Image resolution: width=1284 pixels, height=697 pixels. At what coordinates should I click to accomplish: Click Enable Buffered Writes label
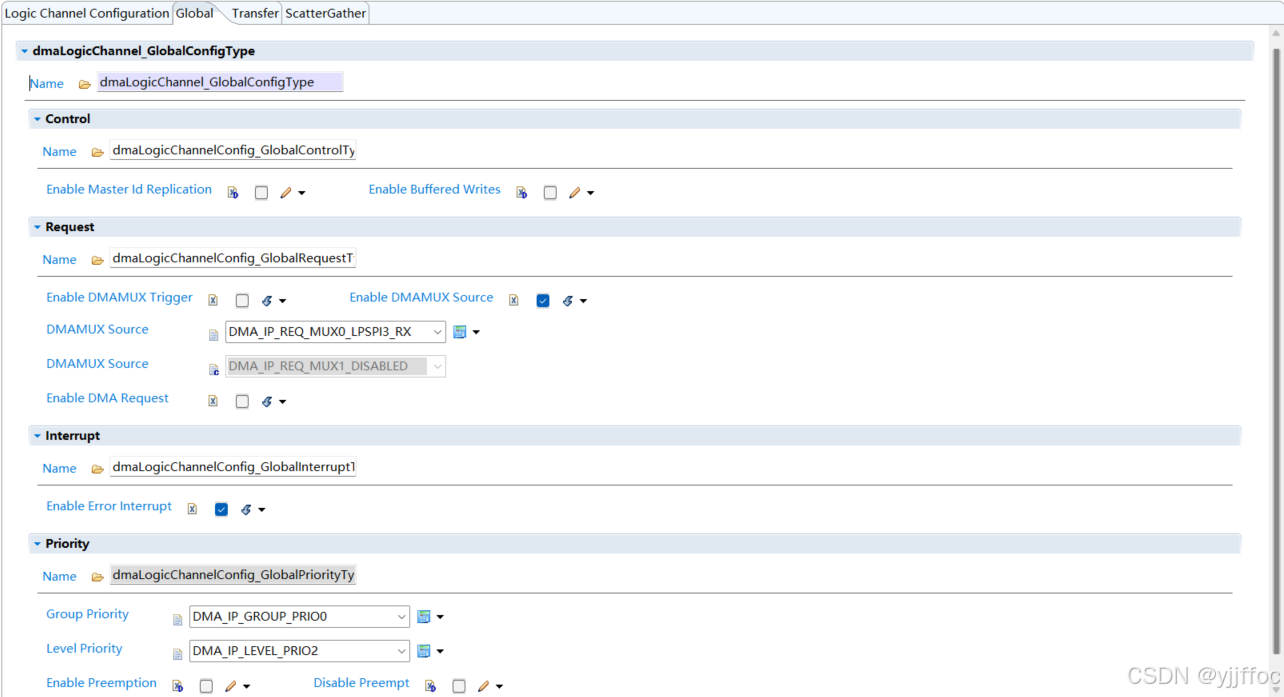coord(434,190)
